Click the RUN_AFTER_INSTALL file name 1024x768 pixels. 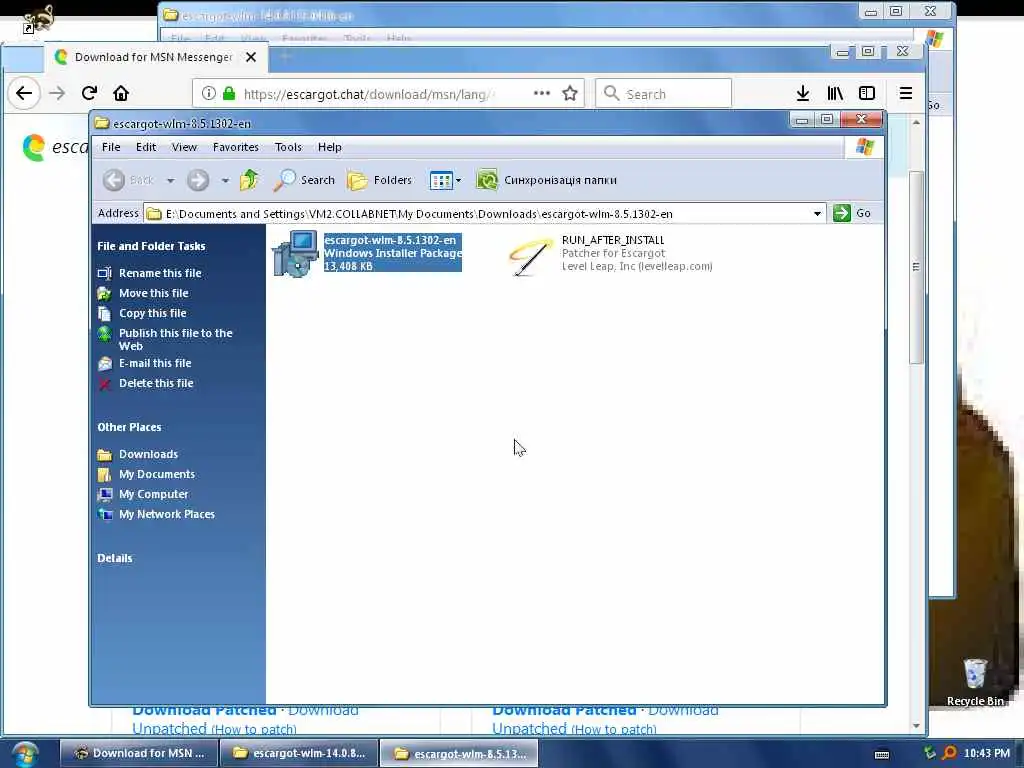pos(613,240)
